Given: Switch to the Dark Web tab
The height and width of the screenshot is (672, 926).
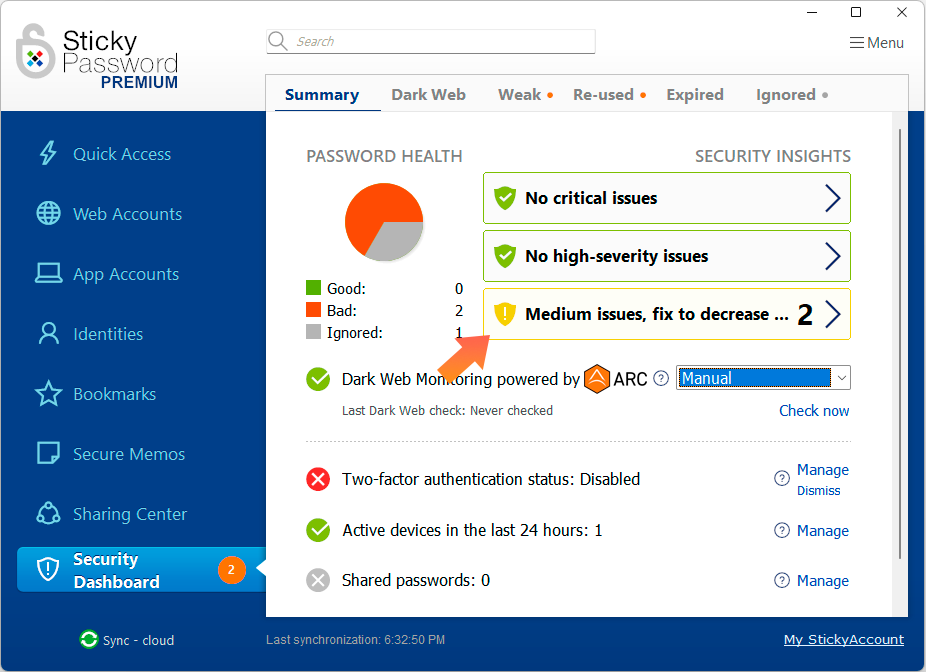Looking at the screenshot, I should (x=428, y=94).
